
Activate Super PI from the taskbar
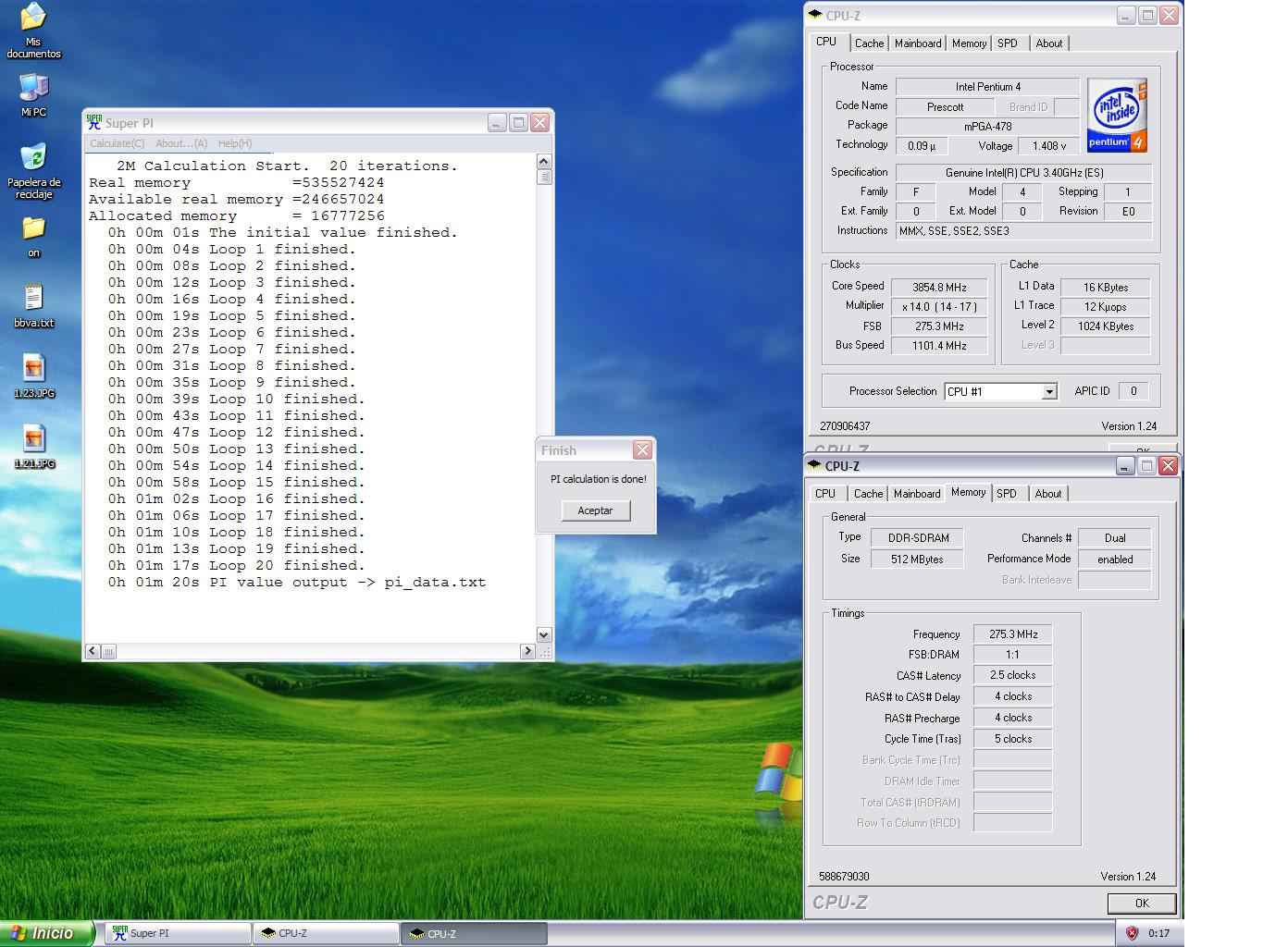coord(178,933)
